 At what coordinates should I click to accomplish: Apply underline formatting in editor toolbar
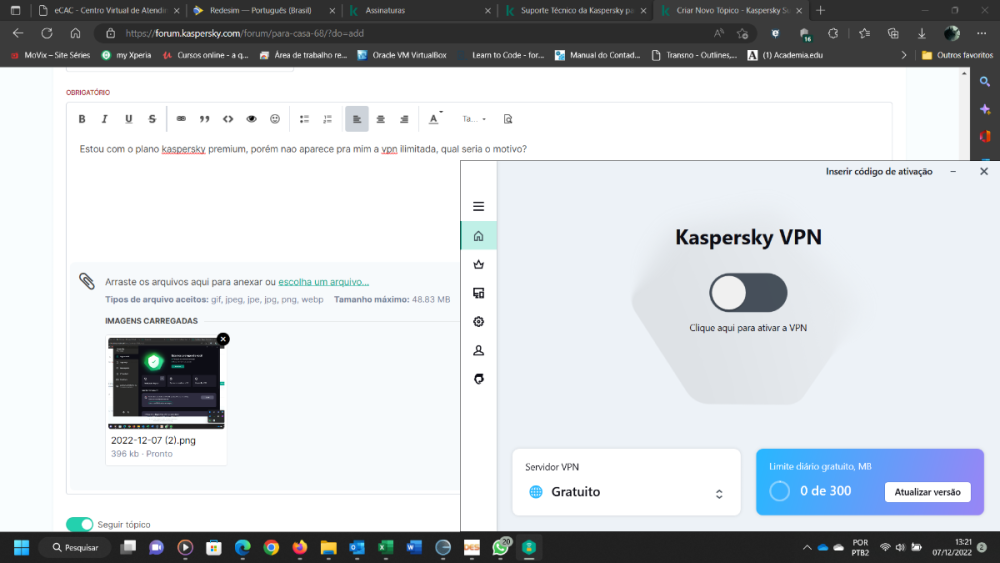pos(128,119)
